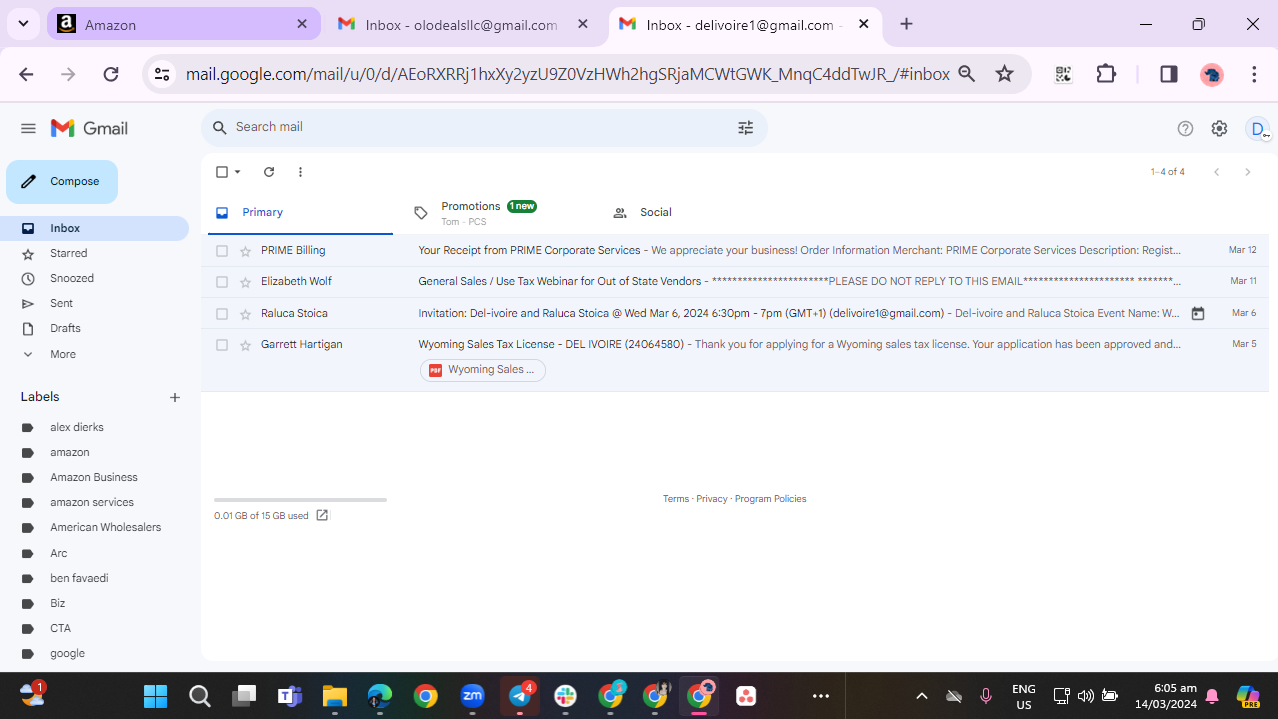Open the tab search dropdown in Chrome
The width and height of the screenshot is (1278, 719).
[x=22, y=24]
